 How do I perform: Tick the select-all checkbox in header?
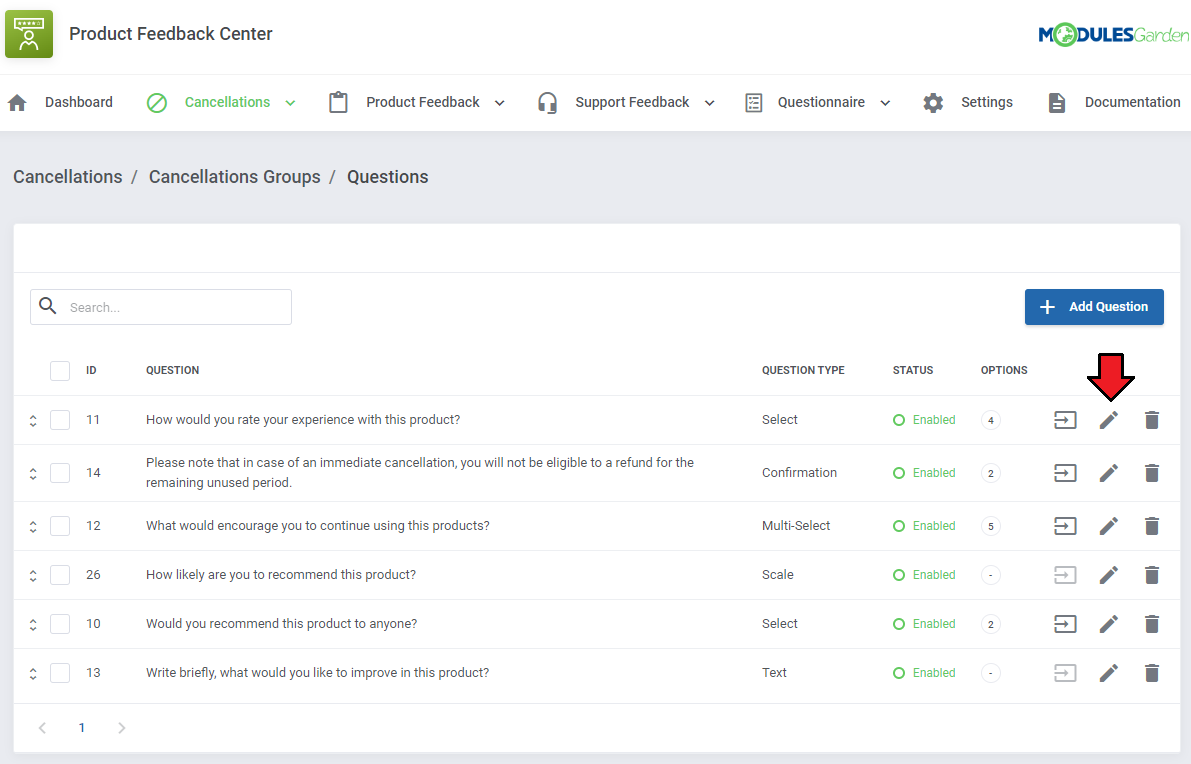pyautogui.click(x=60, y=371)
